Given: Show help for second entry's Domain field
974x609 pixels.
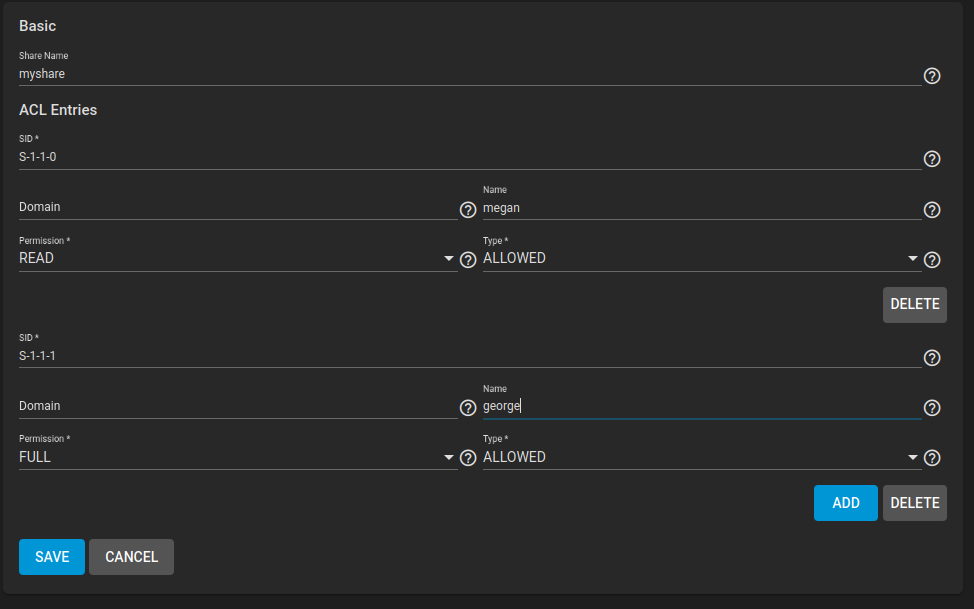Looking at the screenshot, I should pyautogui.click(x=467, y=408).
